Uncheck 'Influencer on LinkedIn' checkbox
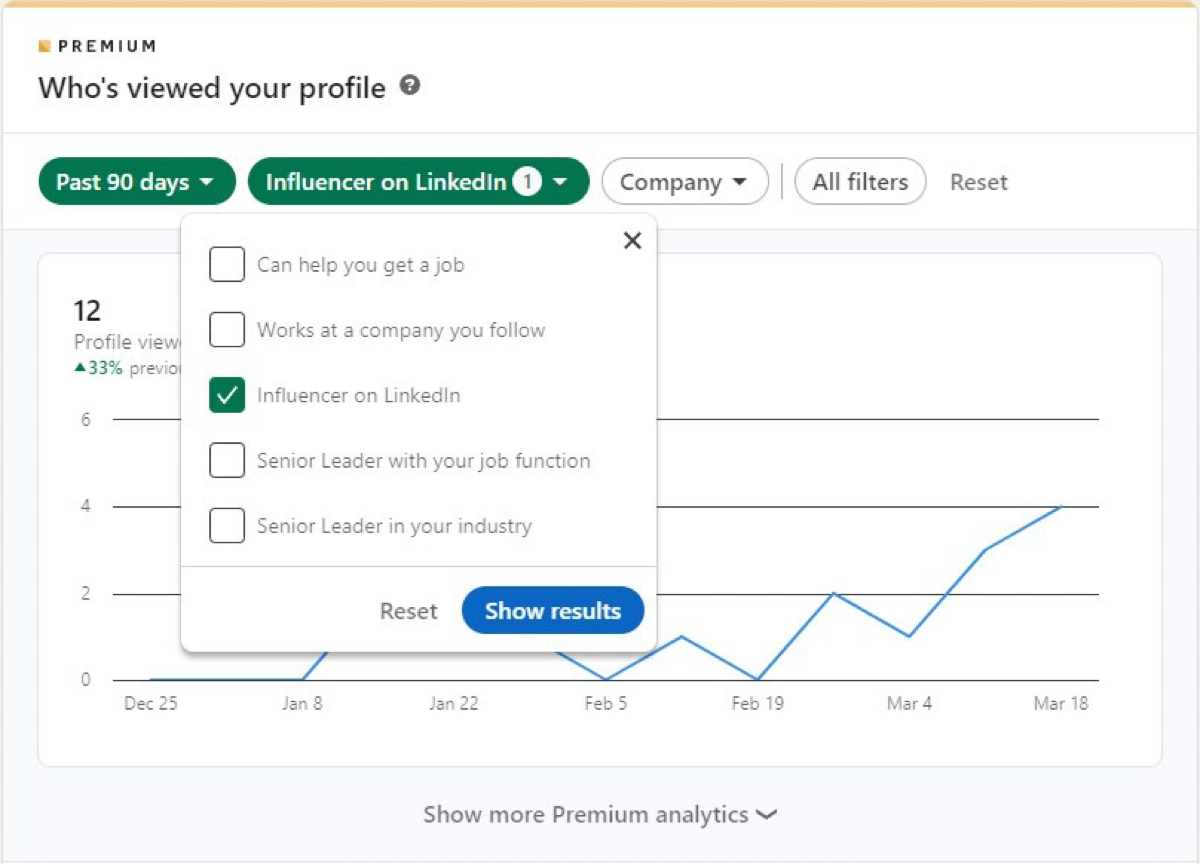 (x=227, y=395)
